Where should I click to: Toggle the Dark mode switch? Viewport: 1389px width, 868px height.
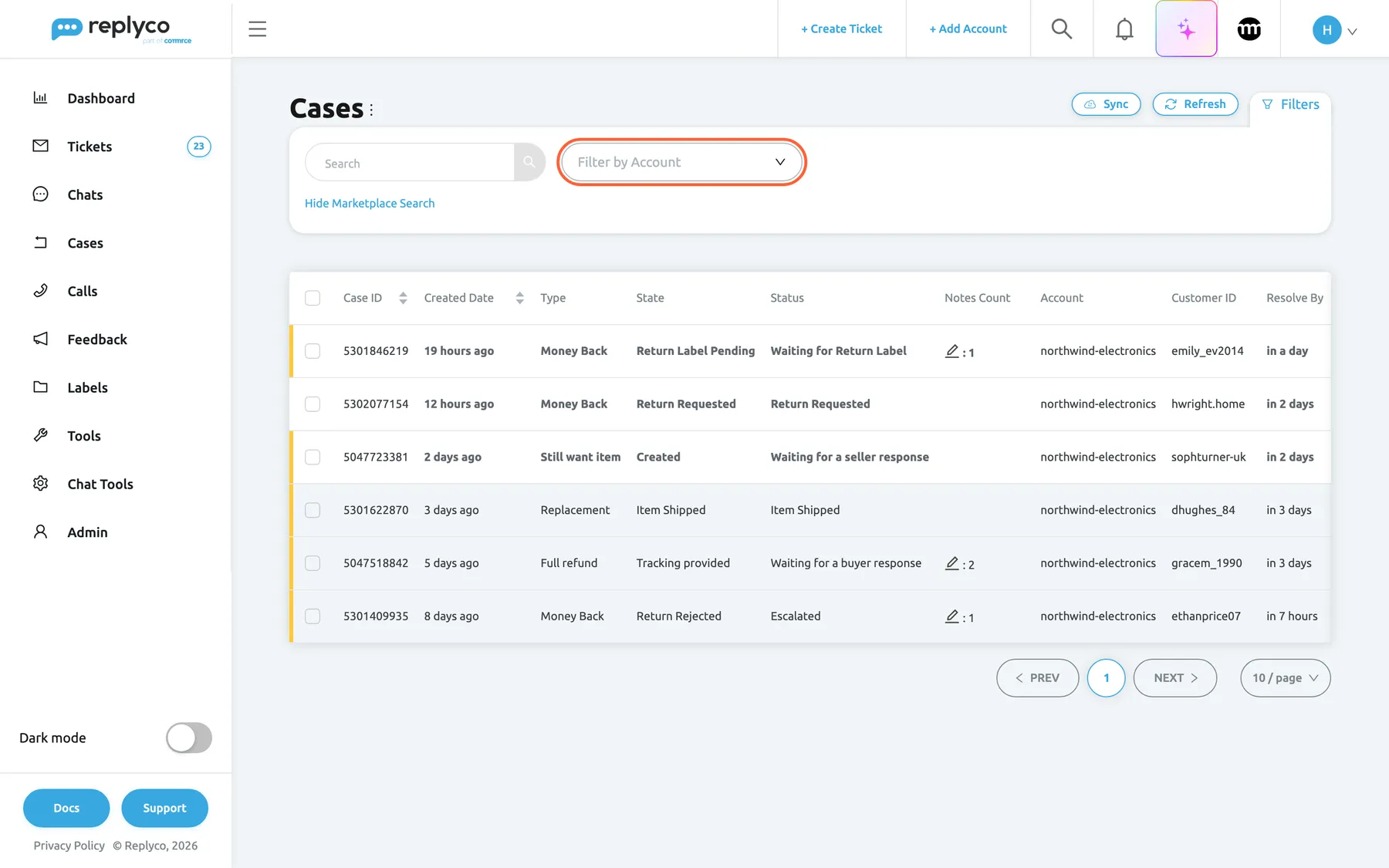click(189, 738)
